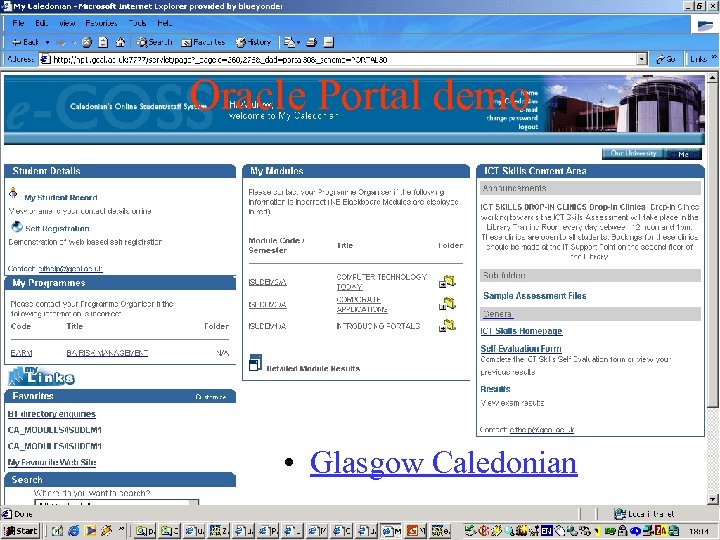Open the File menu
720x540 pixels.
coord(18,23)
